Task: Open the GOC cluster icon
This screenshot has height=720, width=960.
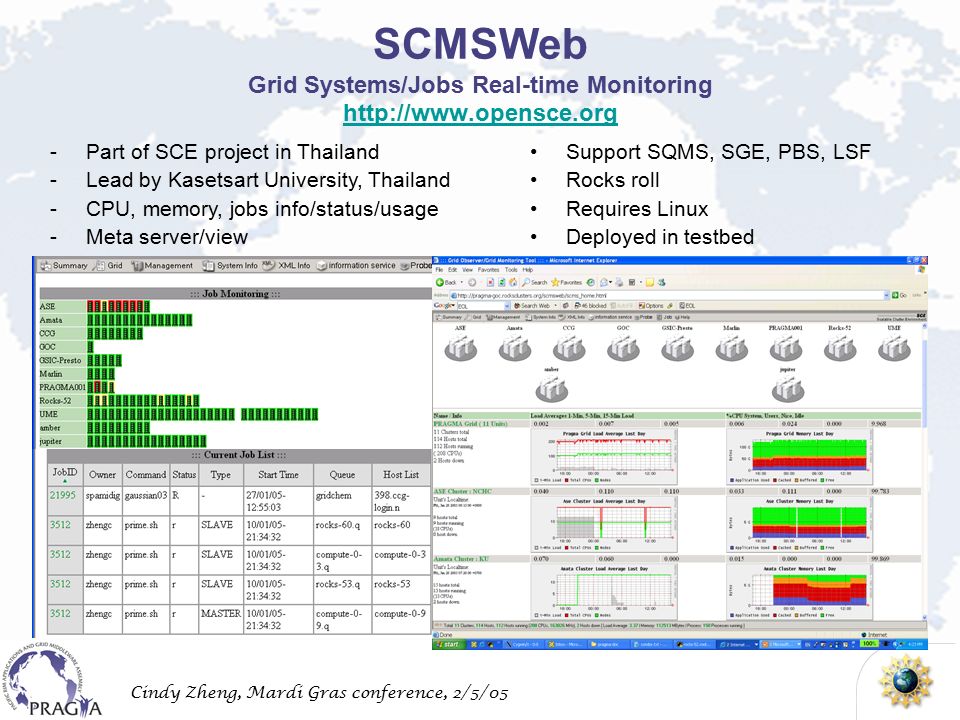Action: click(623, 348)
